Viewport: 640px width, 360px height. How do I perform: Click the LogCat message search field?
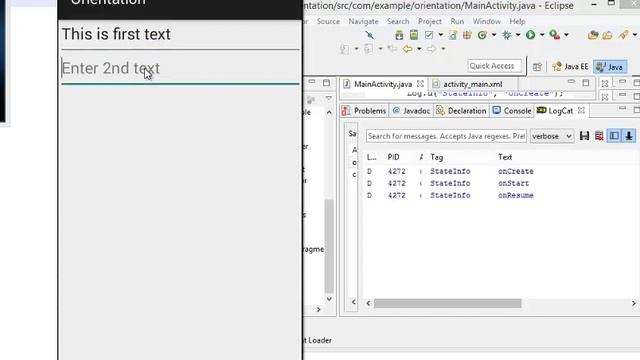(446, 136)
